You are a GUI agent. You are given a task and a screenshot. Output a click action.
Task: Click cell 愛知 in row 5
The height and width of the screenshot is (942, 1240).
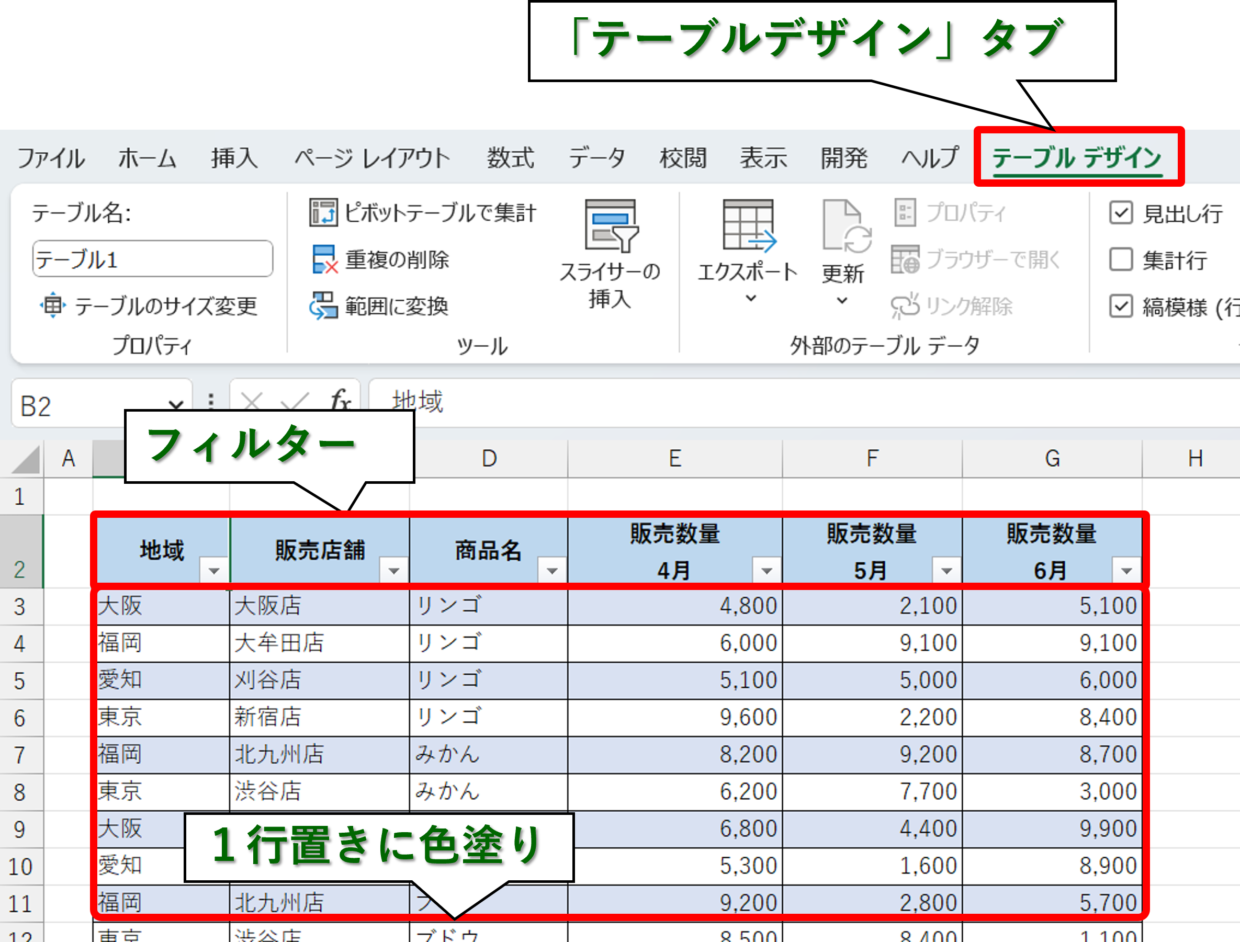pyautogui.click(x=162, y=680)
